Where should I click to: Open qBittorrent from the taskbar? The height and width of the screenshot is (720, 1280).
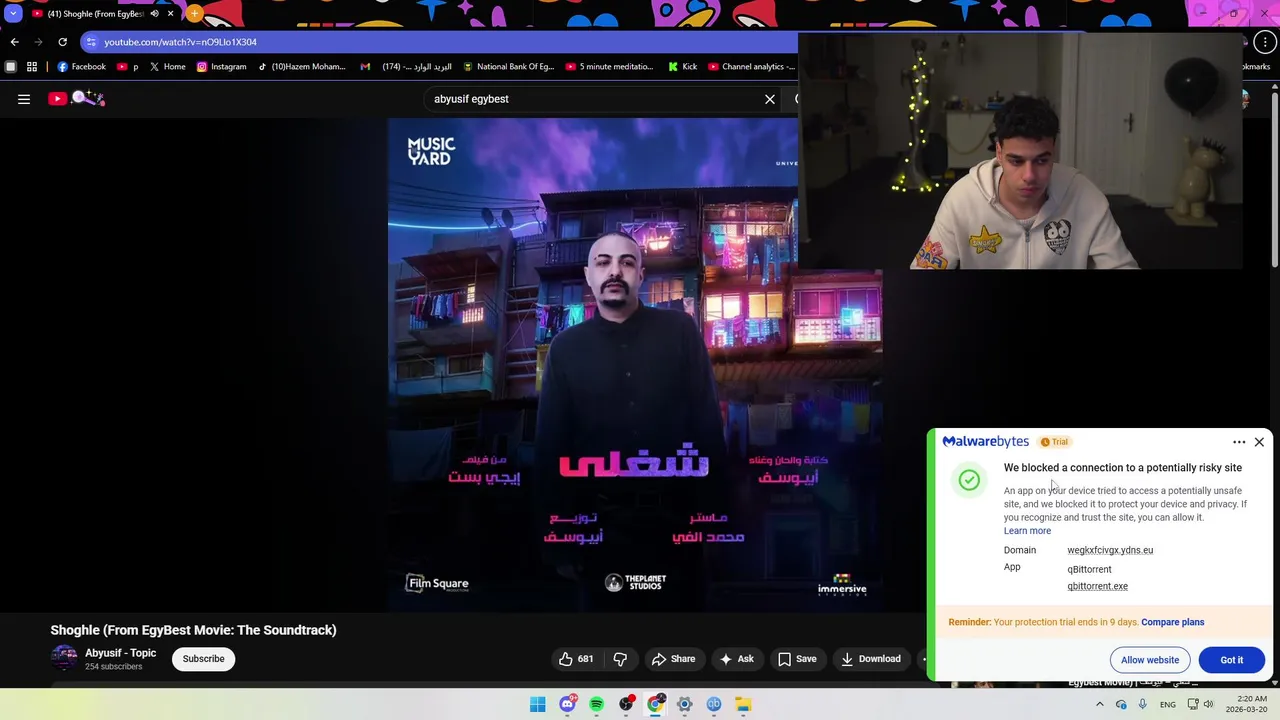tap(714, 704)
